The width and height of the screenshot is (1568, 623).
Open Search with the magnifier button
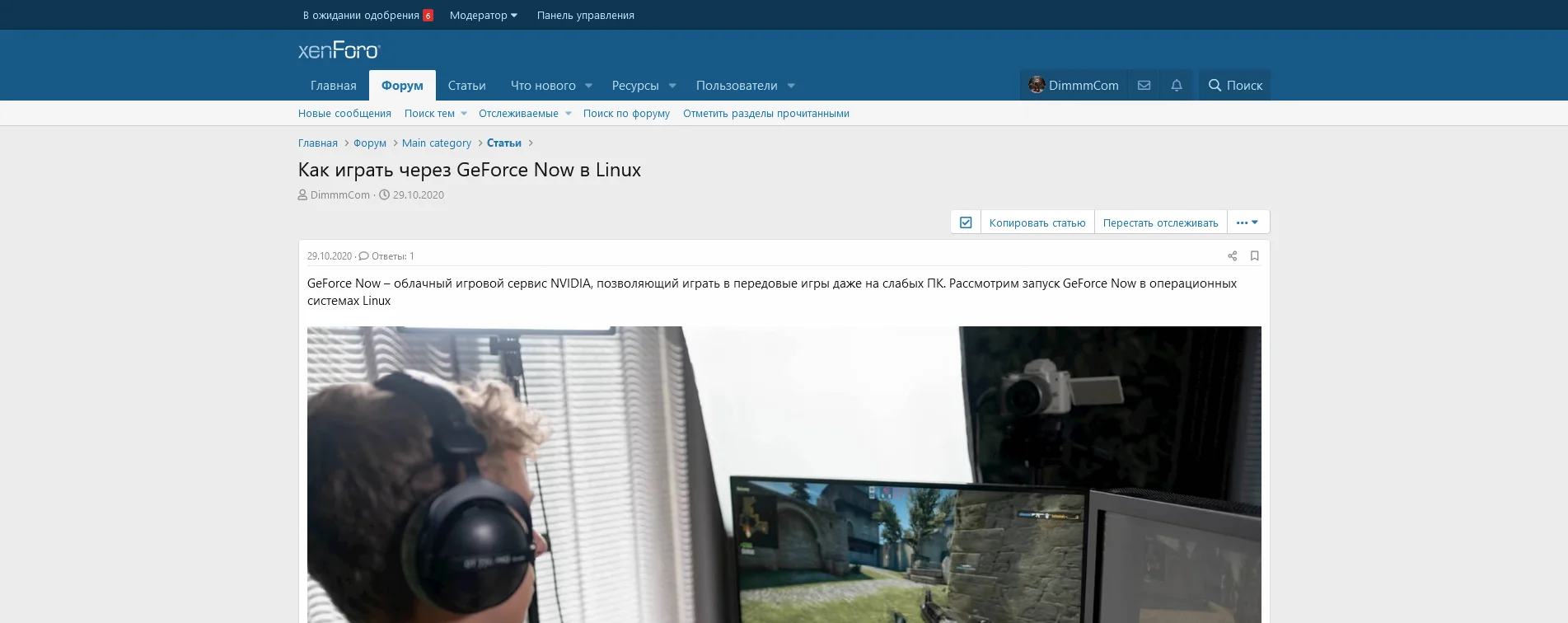(x=1234, y=86)
